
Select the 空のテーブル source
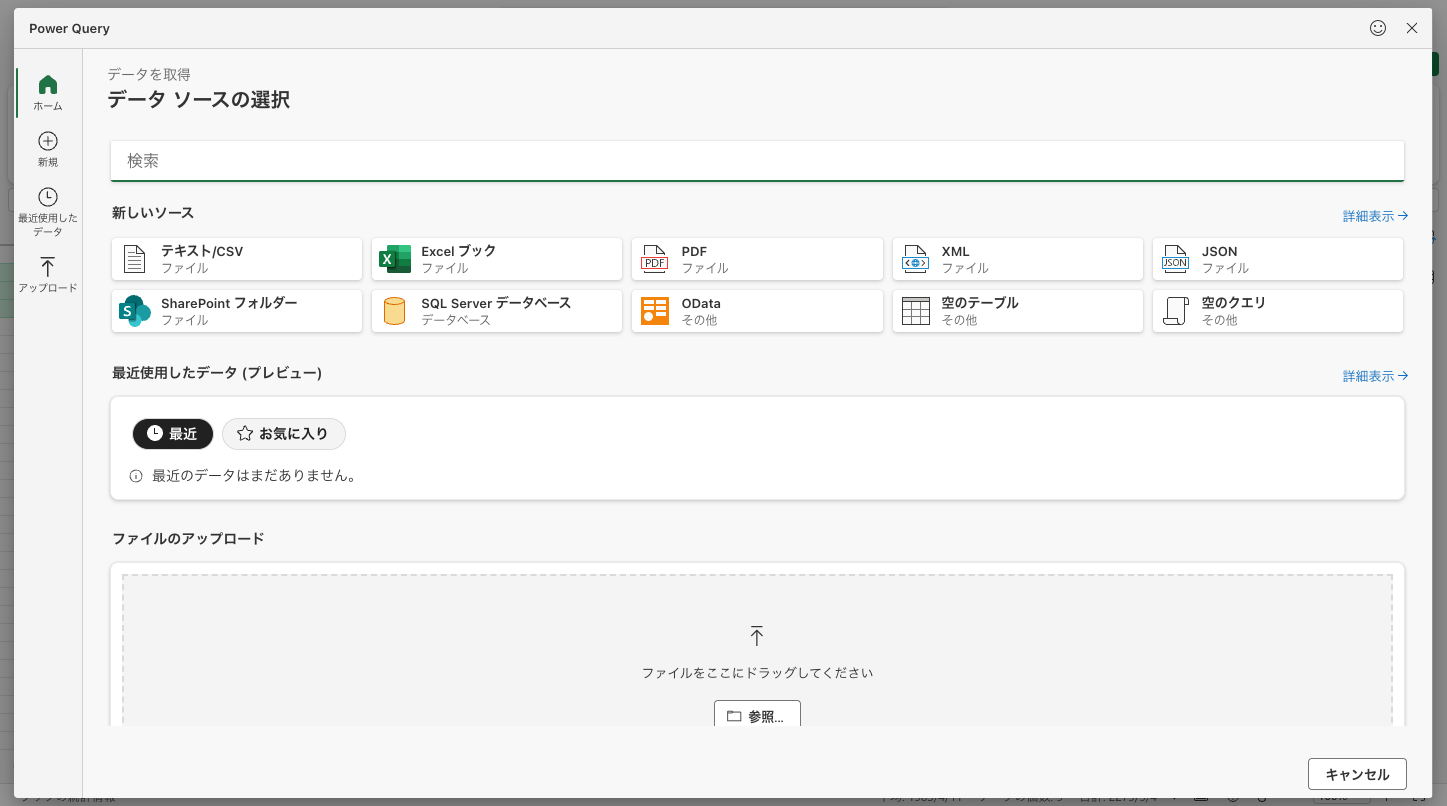pyautogui.click(x=1018, y=311)
